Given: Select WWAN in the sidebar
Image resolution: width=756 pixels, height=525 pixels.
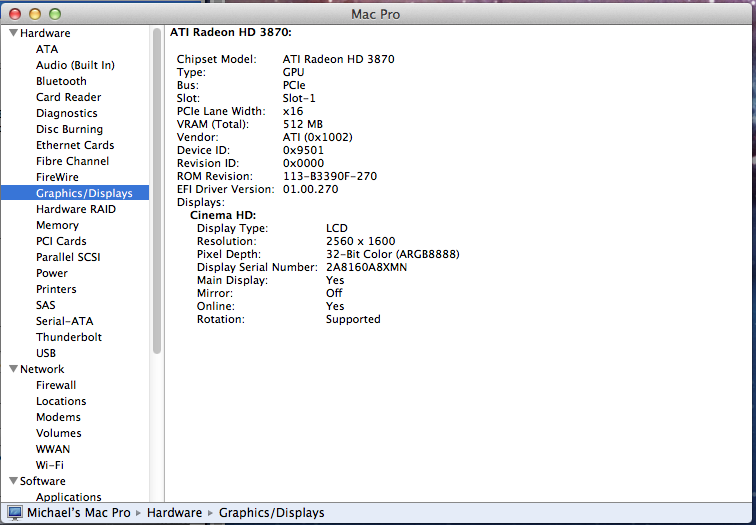Looking at the screenshot, I should tap(53, 449).
